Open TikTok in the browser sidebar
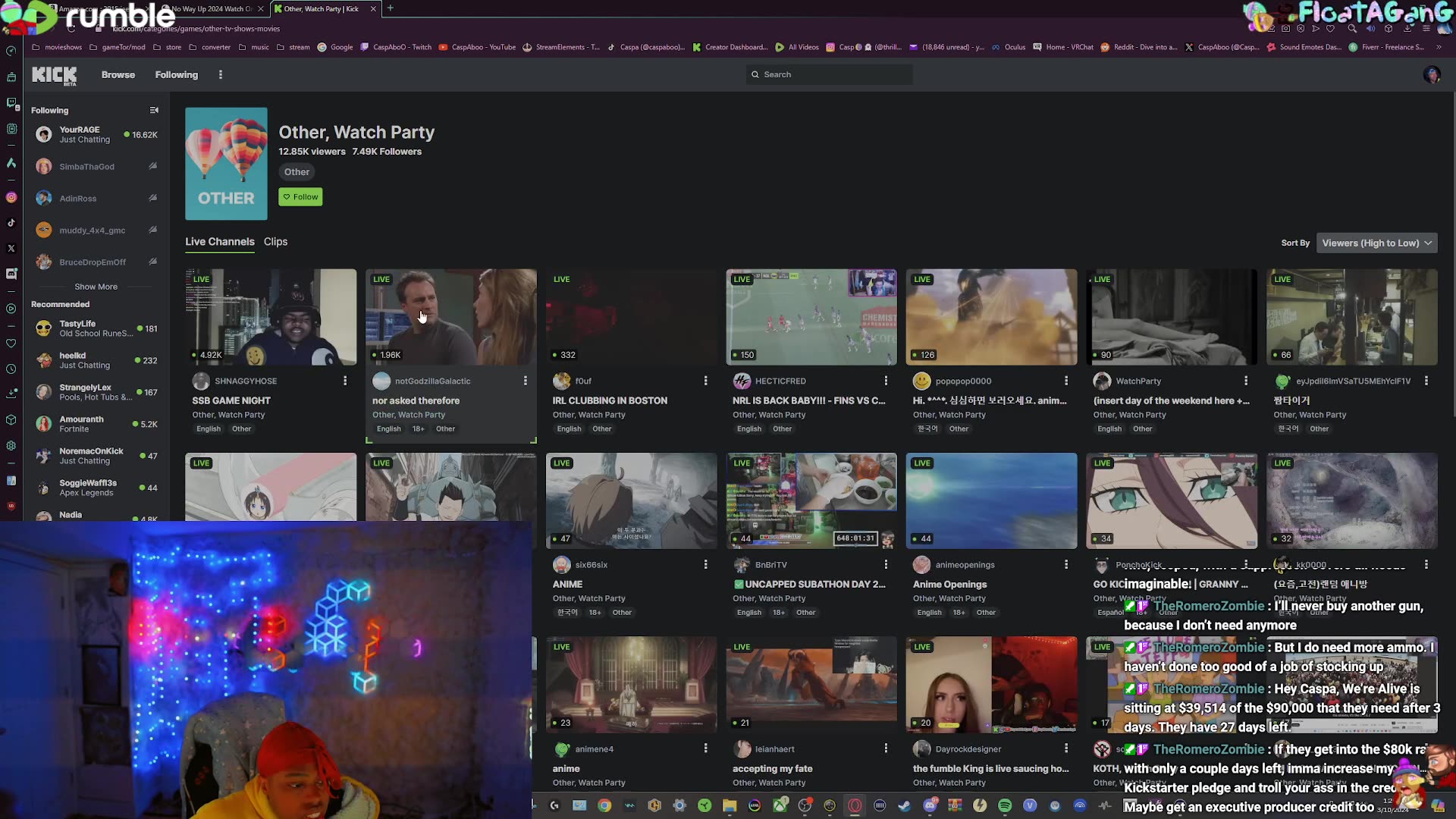Viewport: 1456px width, 819px height. pos(11,221)
